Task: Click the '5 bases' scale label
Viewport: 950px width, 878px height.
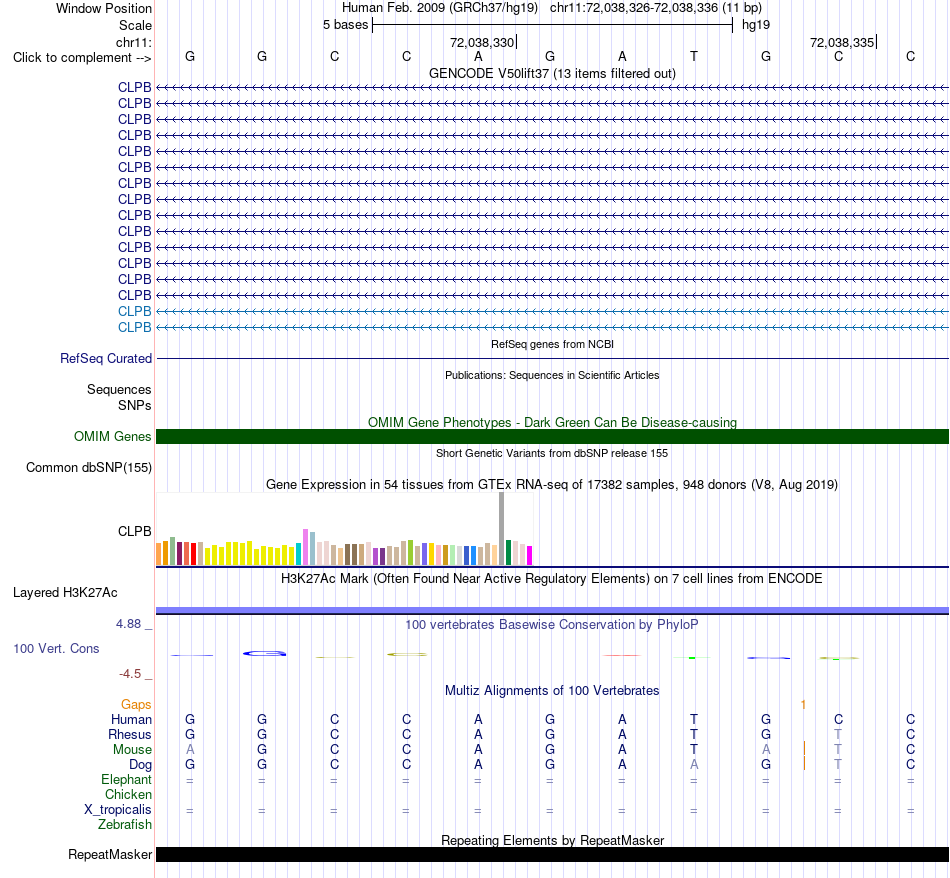Action: coord(345,25)
